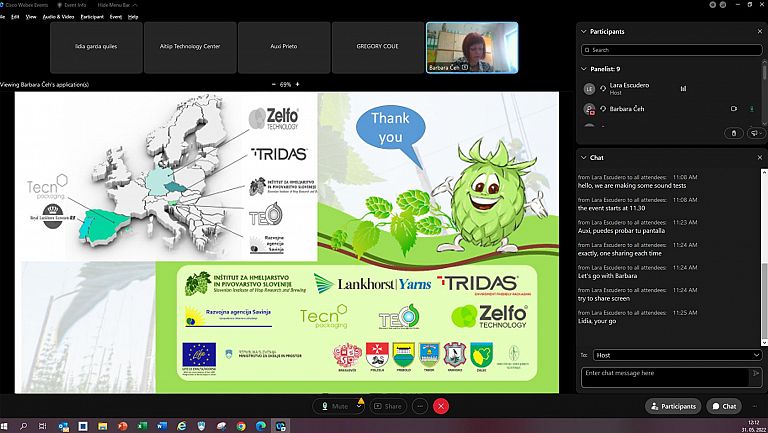
Task: Open the Participant menu
Action: pos(92,17)
